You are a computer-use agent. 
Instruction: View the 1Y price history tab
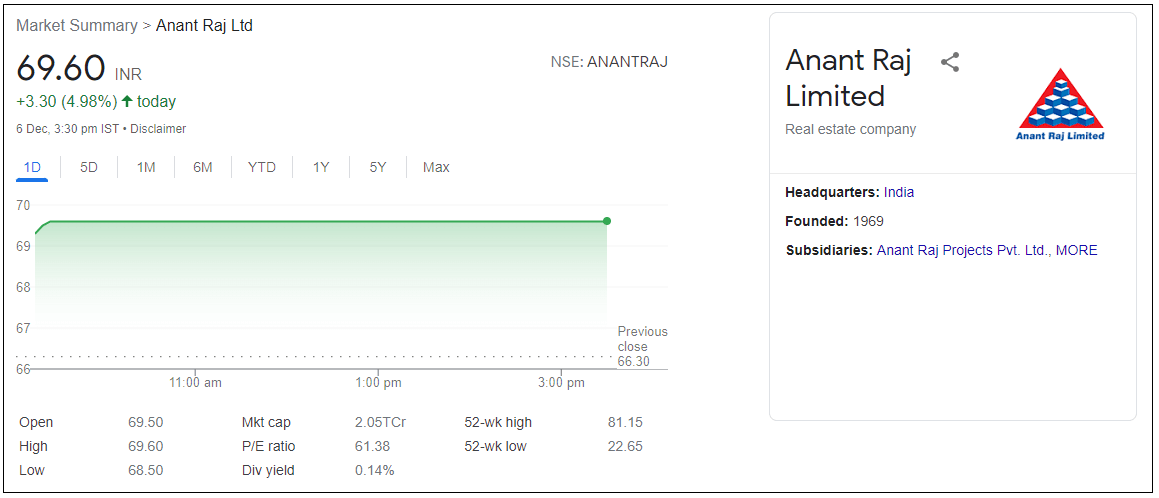[321, 167]
